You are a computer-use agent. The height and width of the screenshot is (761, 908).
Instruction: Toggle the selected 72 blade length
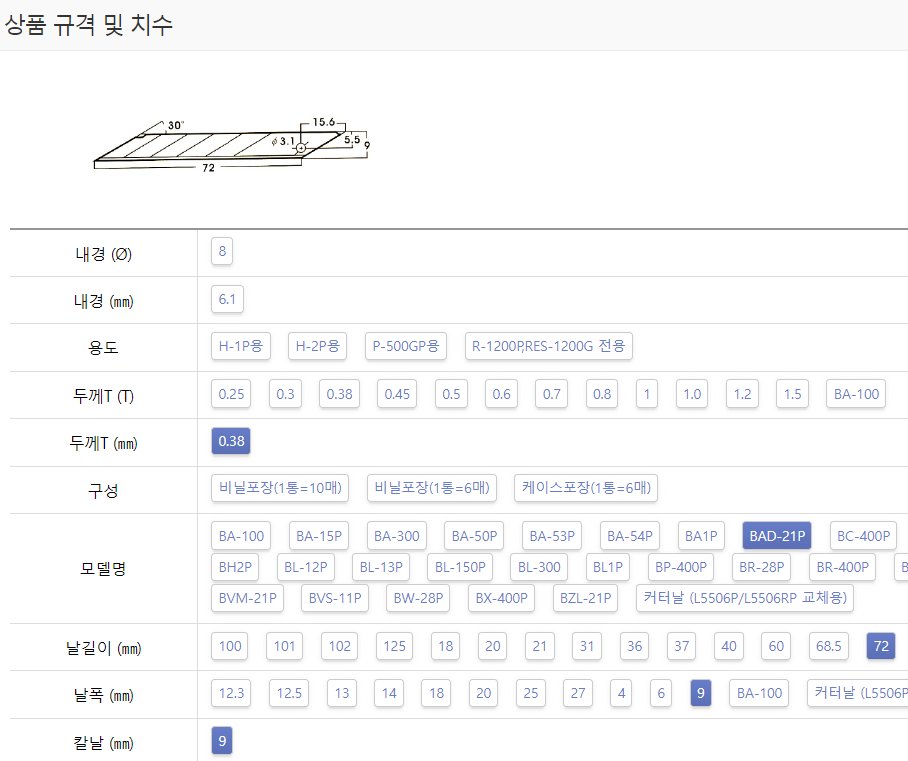[x=880, y=646]
